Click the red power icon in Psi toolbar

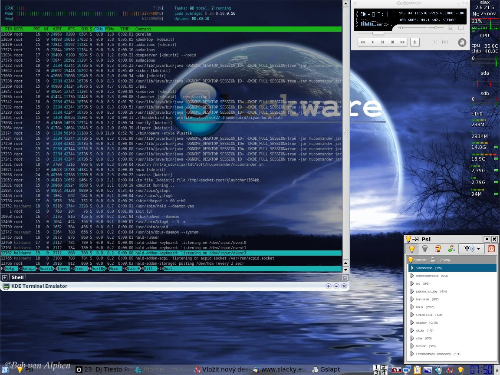(x=491, y=249)
